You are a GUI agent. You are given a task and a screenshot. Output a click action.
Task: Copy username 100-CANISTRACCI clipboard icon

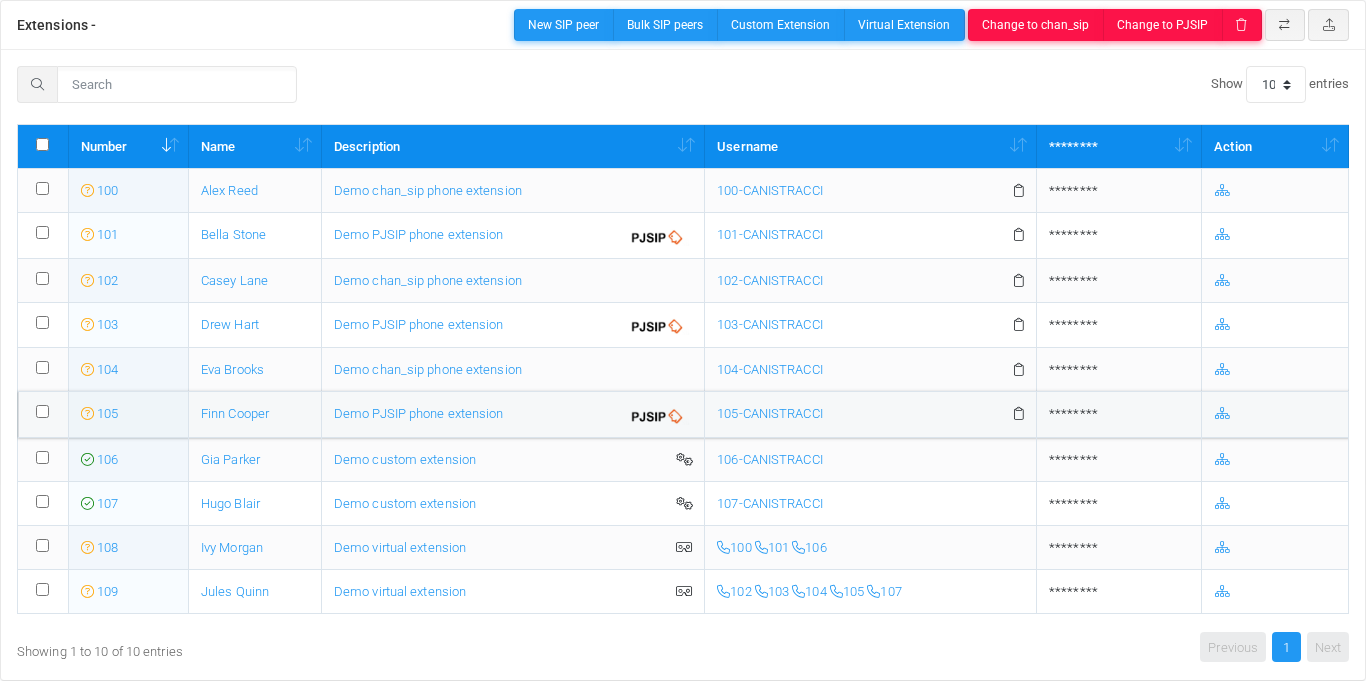pyautogui.click(x=1018, y=191)
